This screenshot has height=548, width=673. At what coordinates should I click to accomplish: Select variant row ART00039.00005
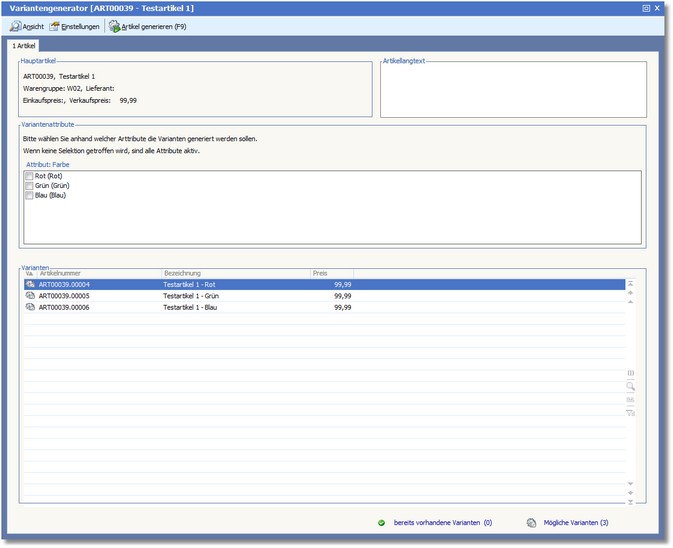click(64, 296)
